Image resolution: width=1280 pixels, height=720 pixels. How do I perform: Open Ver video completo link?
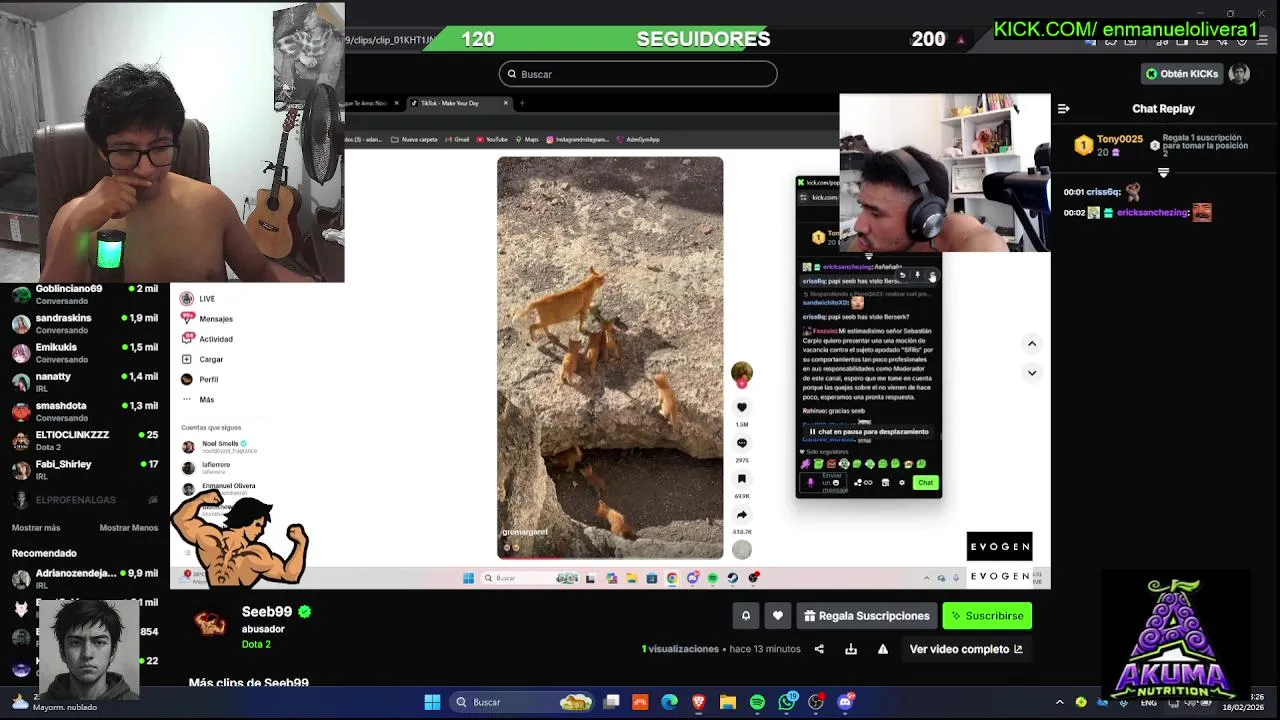click(966, 649)
